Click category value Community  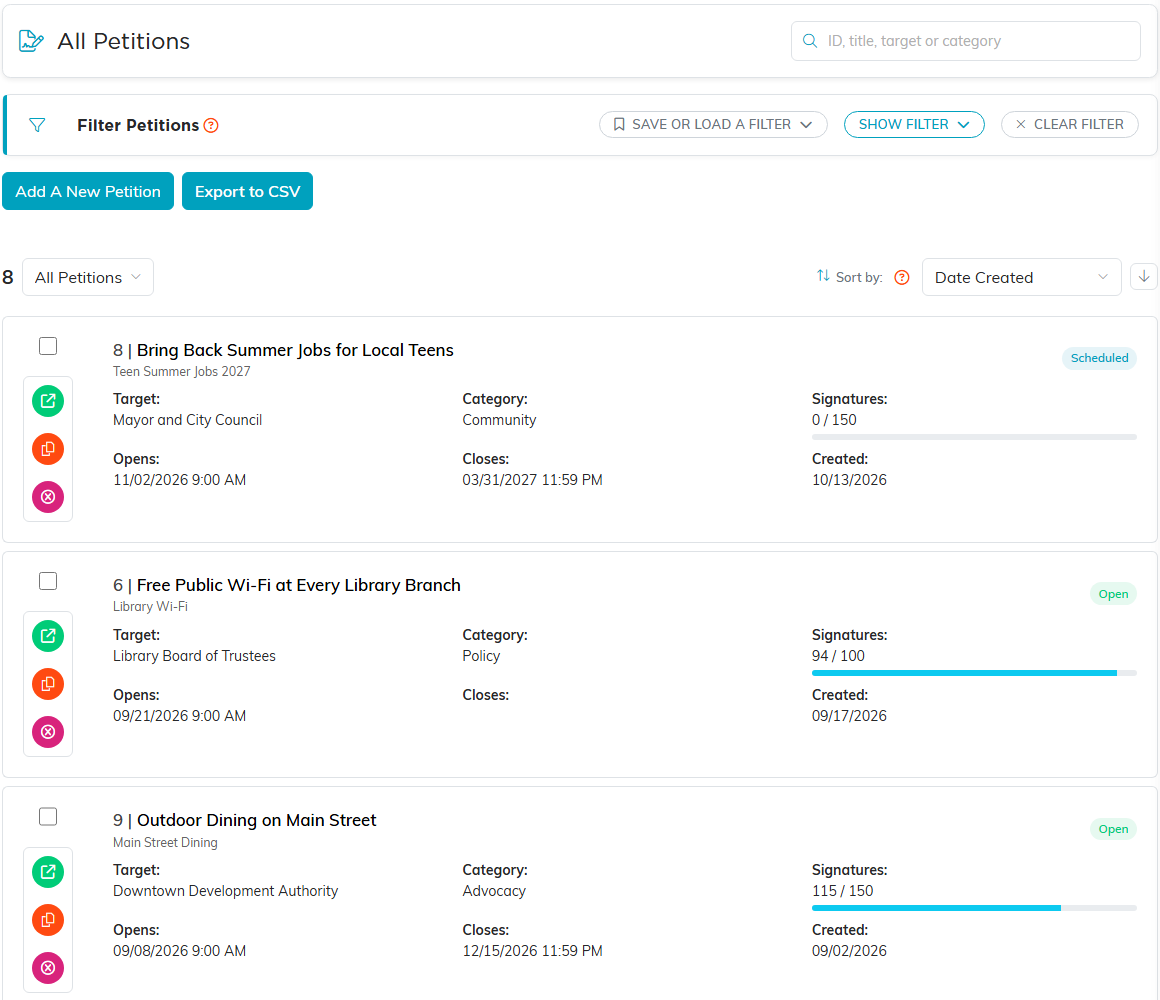(499, 419)
